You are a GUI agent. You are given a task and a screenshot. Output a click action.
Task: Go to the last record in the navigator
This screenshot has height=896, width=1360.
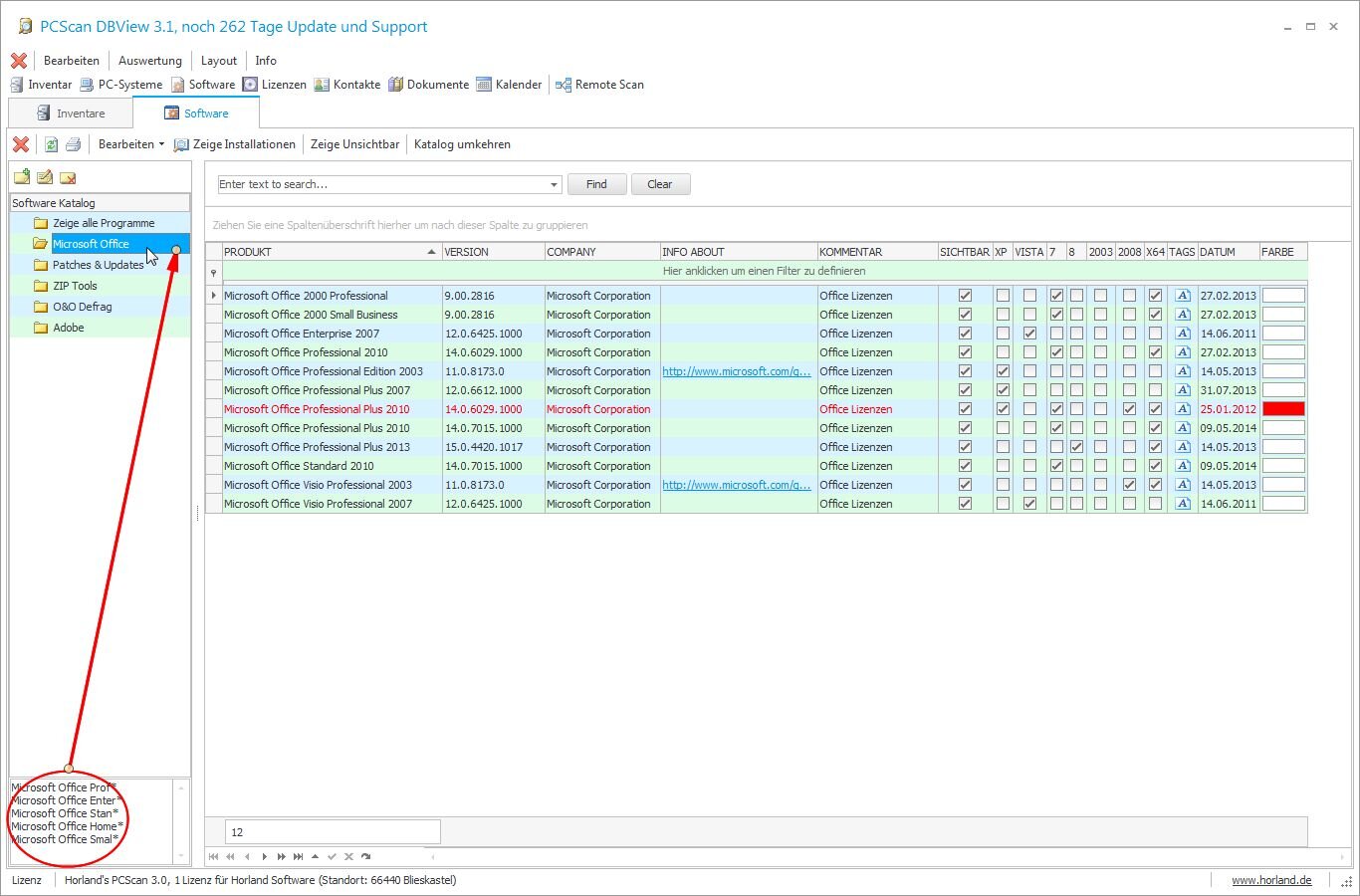tap(299, 856)
